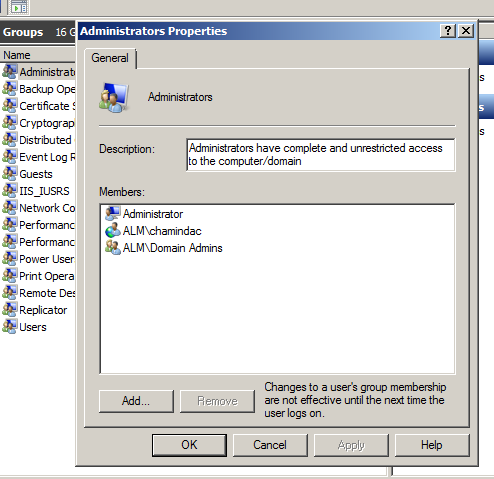
Task: Click the Certificate Service group icon
Action: point(9,106)
